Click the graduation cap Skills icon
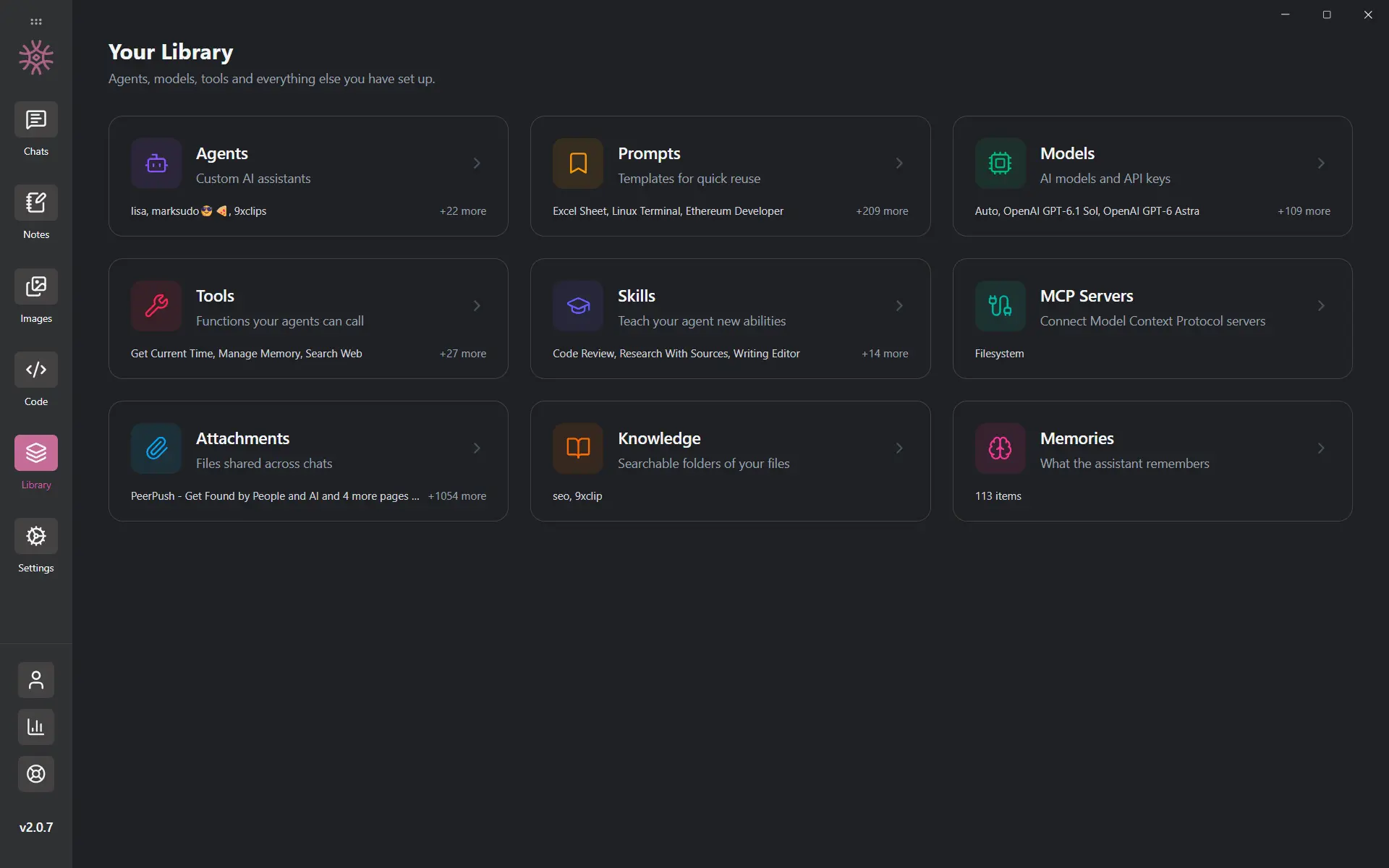This screenshot has height=868, width=1389. tap(578, 306)
